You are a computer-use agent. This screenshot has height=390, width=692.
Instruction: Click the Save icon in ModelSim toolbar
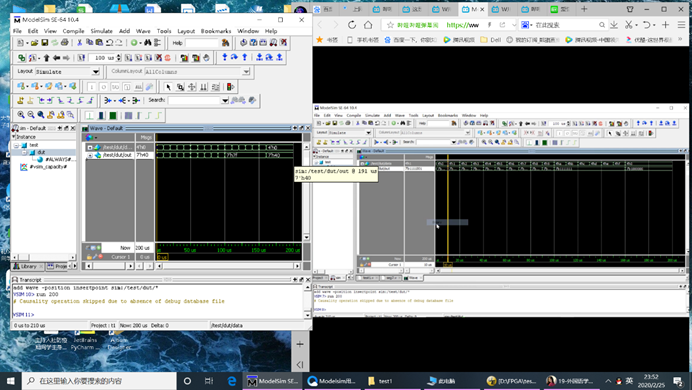pos(45,43)
